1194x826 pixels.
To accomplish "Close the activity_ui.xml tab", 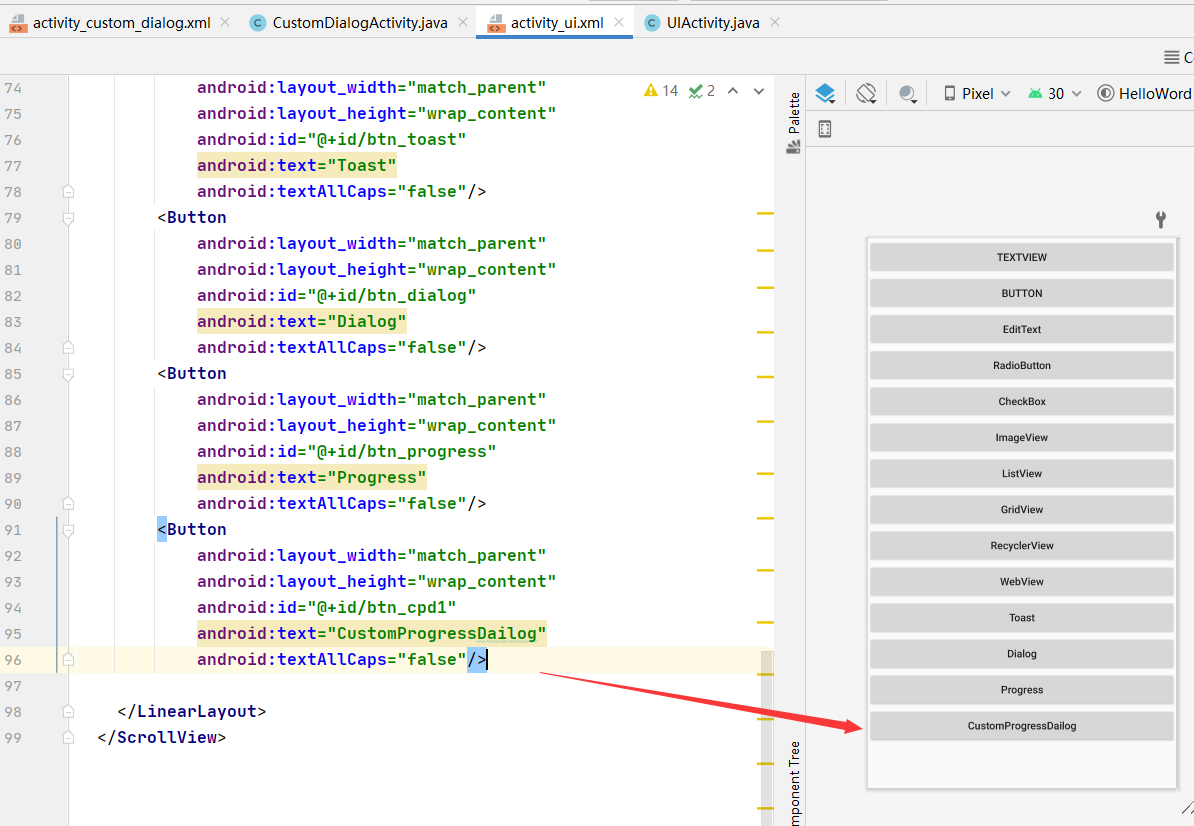I will [x=619, y=22].
